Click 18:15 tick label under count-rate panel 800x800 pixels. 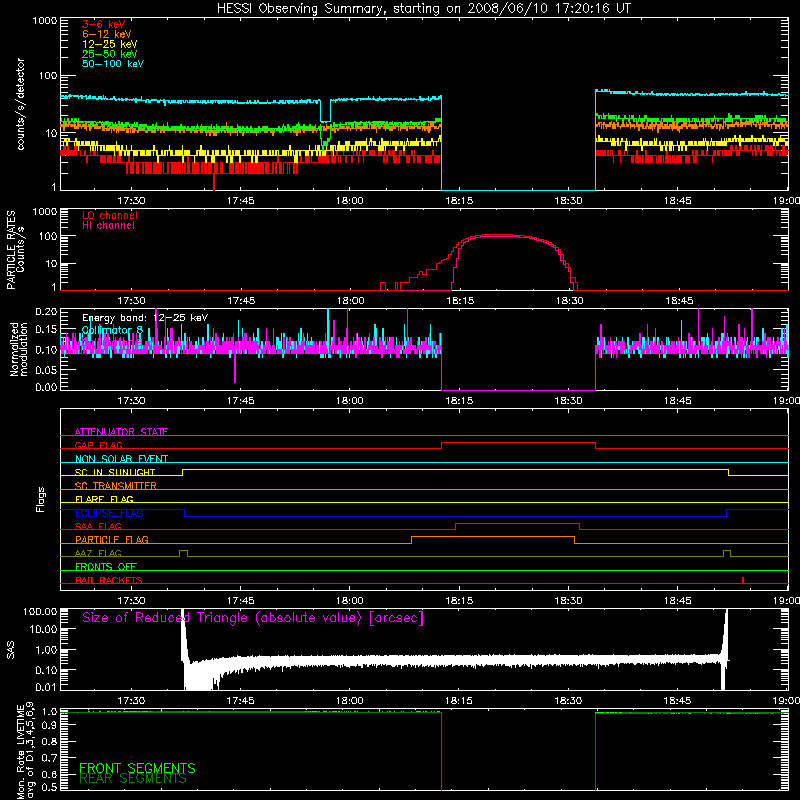[x=459, y=201]
